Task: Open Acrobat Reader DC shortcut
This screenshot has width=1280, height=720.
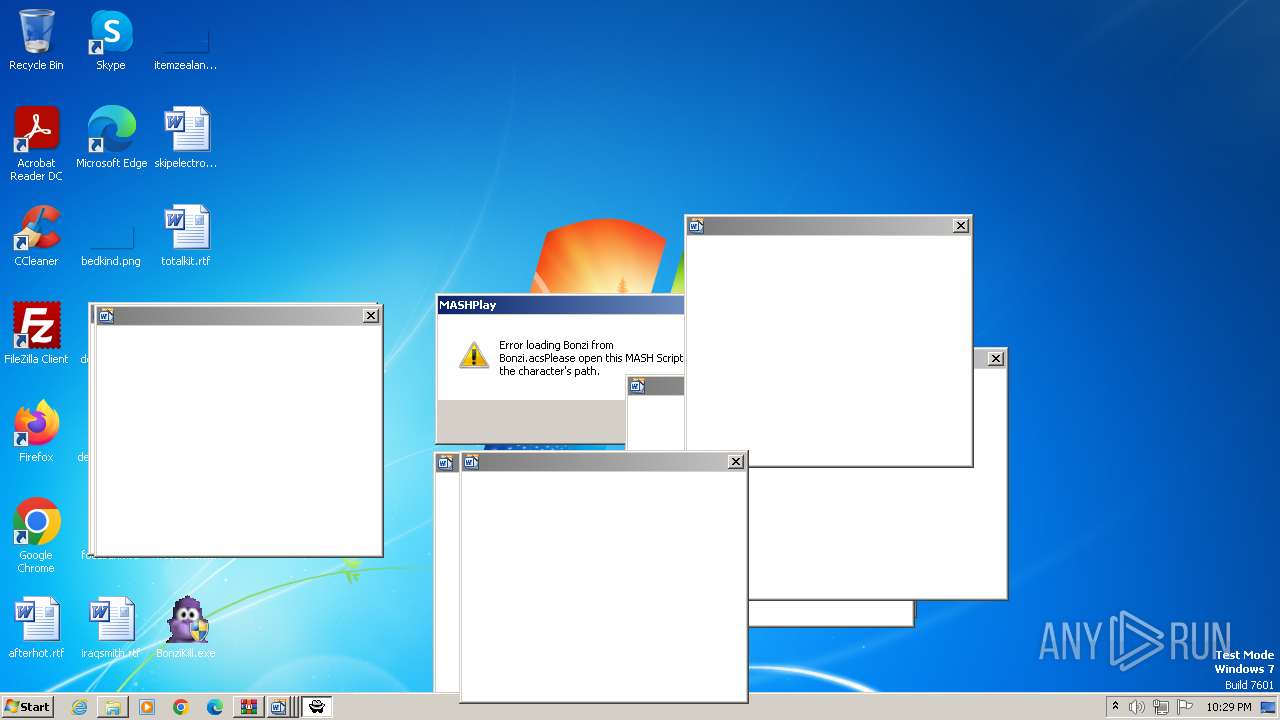Action: tap(36, 143)
